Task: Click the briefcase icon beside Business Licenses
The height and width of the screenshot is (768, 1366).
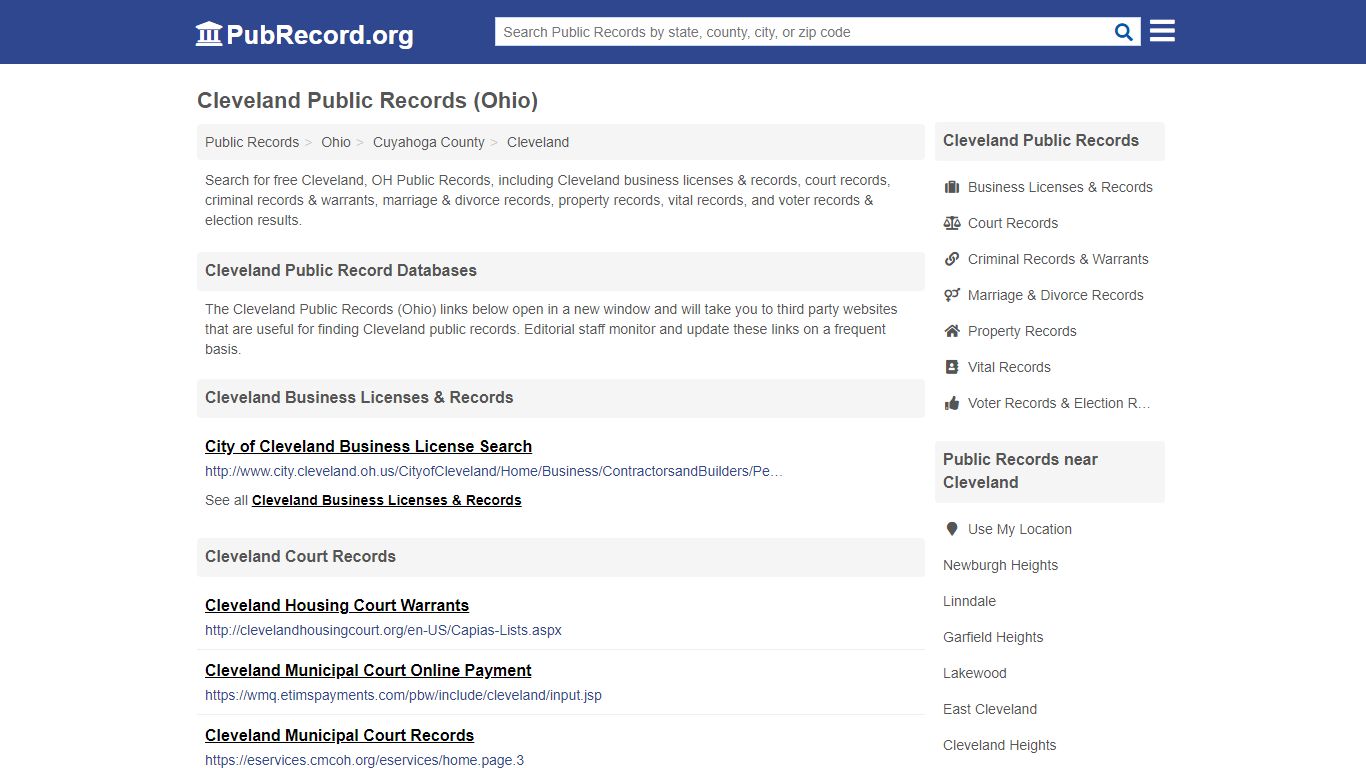Action: [952, 187]
